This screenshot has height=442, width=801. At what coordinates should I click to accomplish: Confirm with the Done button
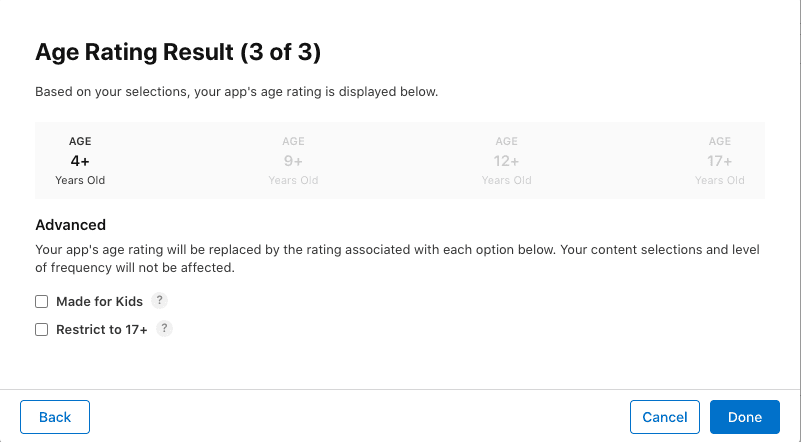tap(745, 417)
